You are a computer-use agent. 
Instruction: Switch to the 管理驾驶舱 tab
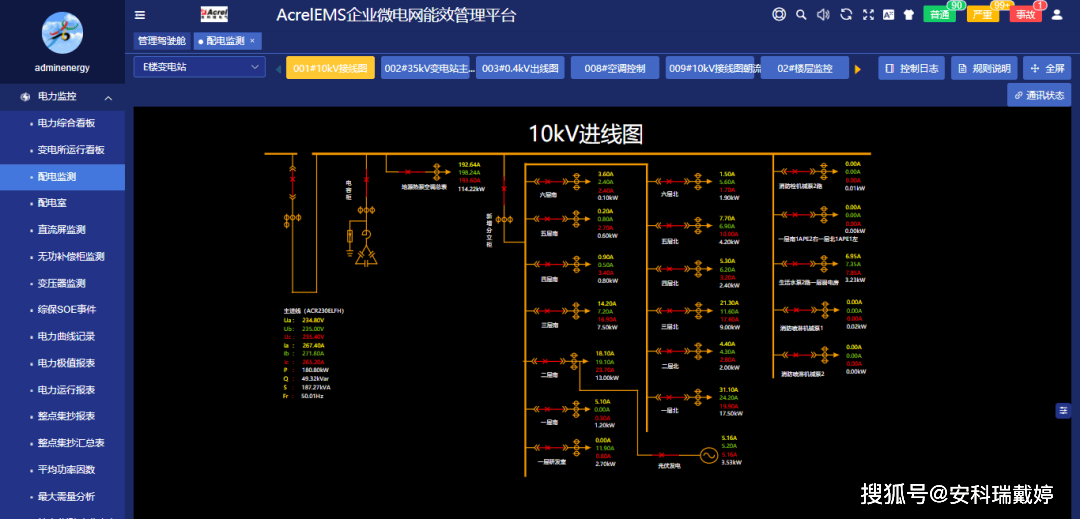coord(162,41)
